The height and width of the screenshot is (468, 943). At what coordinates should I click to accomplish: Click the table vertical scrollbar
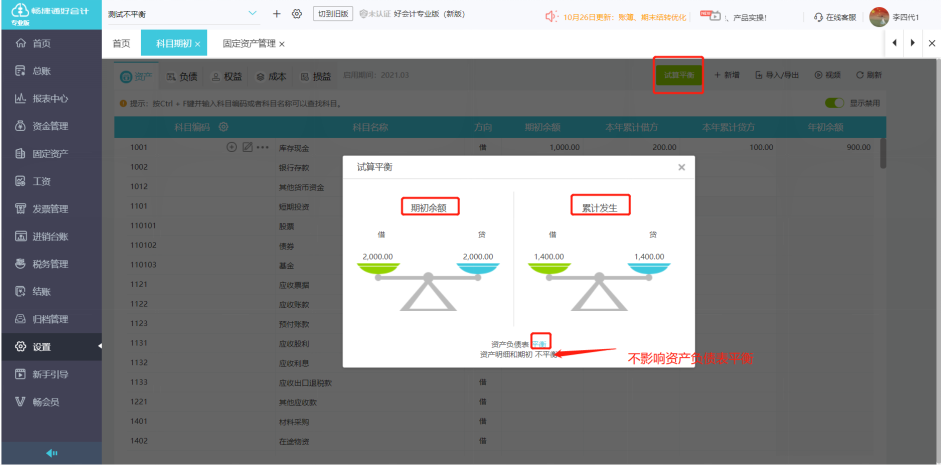point(883,153)
